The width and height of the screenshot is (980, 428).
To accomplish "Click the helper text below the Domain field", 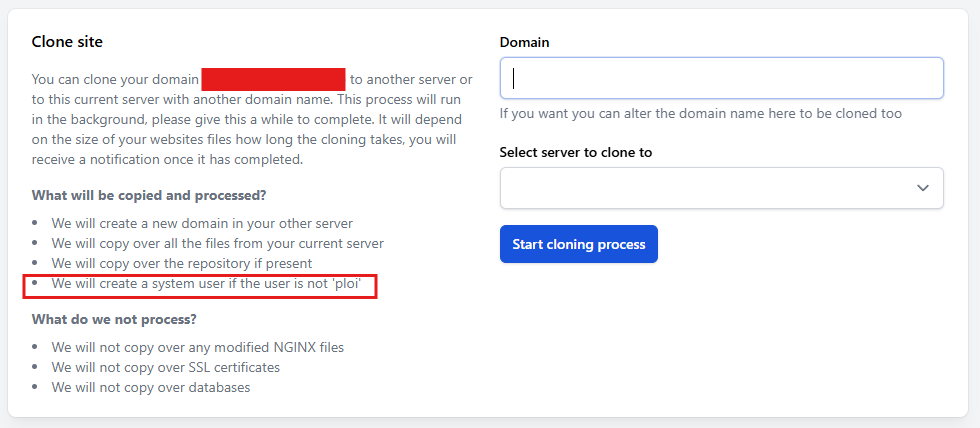I will 700,113.
